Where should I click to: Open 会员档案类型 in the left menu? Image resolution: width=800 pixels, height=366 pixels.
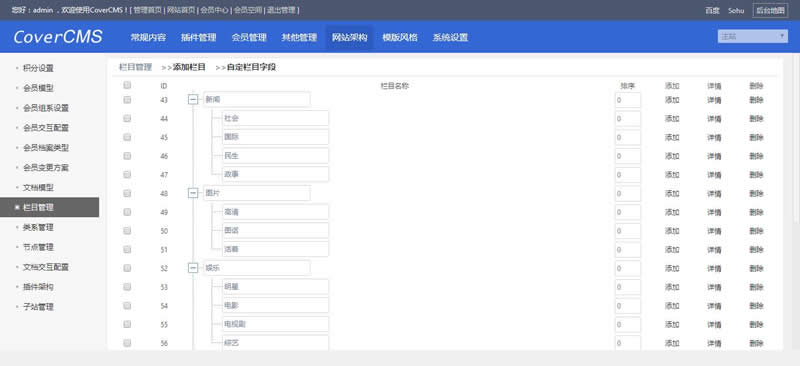tap(46, 148)
